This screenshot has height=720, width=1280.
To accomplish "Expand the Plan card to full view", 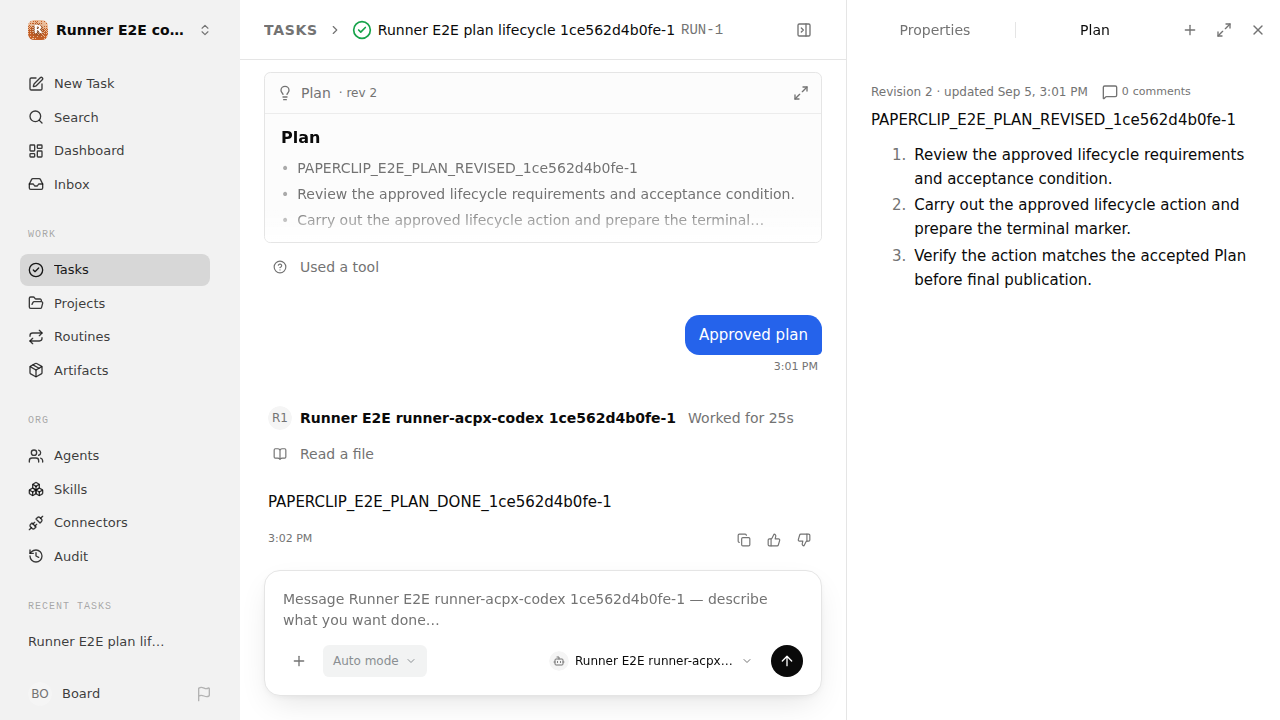I will click(801, 93).
